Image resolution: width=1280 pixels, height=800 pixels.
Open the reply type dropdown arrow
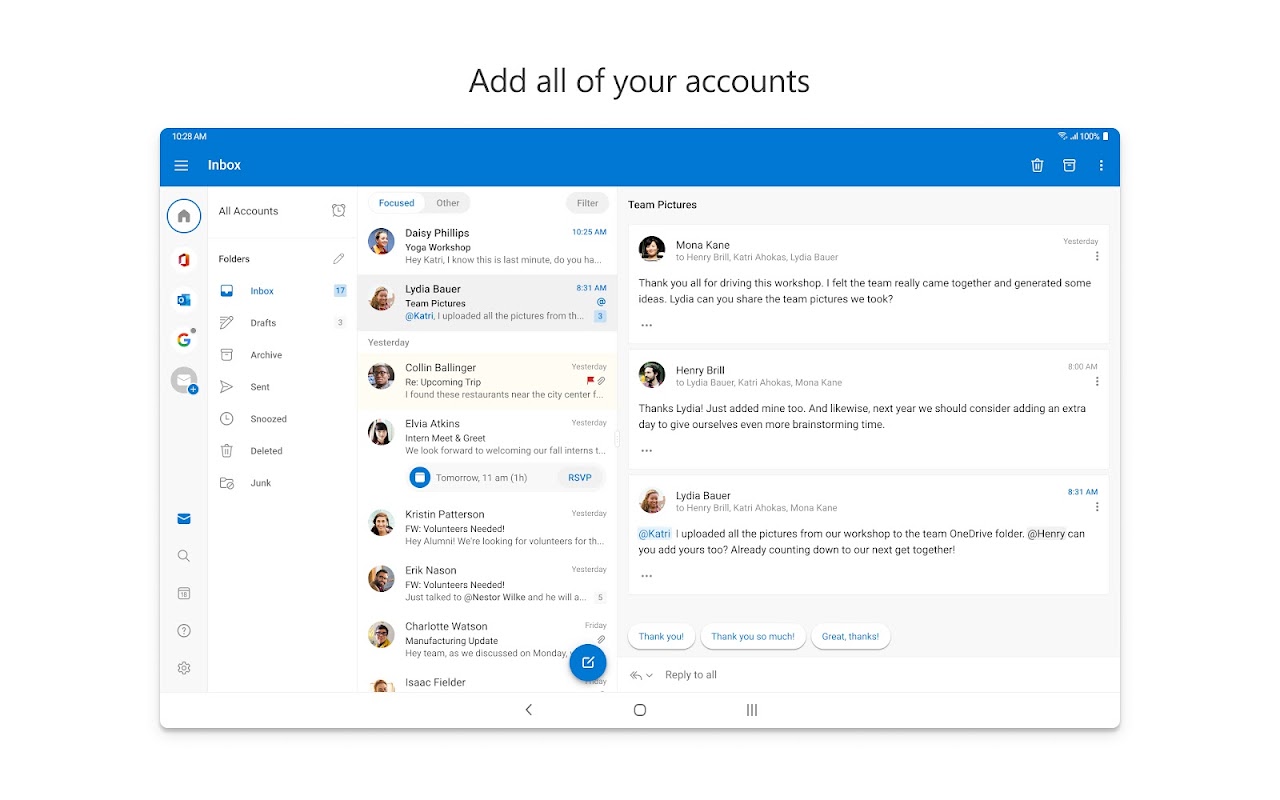point(649,676)
